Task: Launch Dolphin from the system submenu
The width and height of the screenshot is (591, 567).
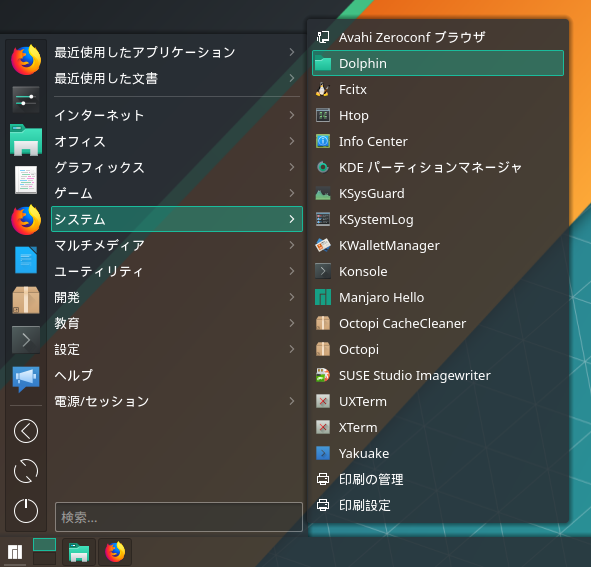Action: pos(438,63)
